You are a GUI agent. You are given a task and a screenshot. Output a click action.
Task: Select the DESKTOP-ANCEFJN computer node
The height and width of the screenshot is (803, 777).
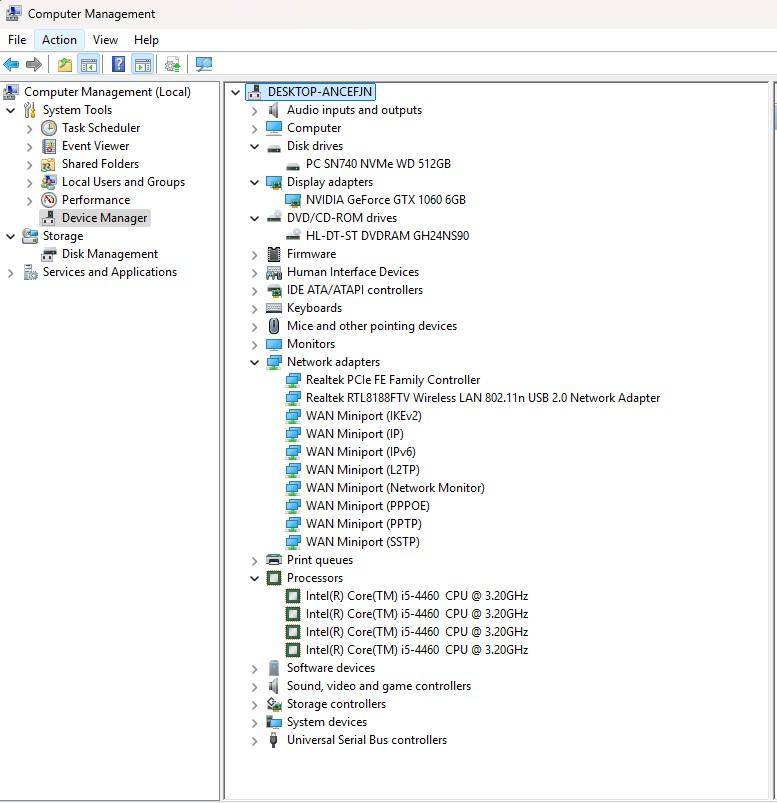point(320,92)
